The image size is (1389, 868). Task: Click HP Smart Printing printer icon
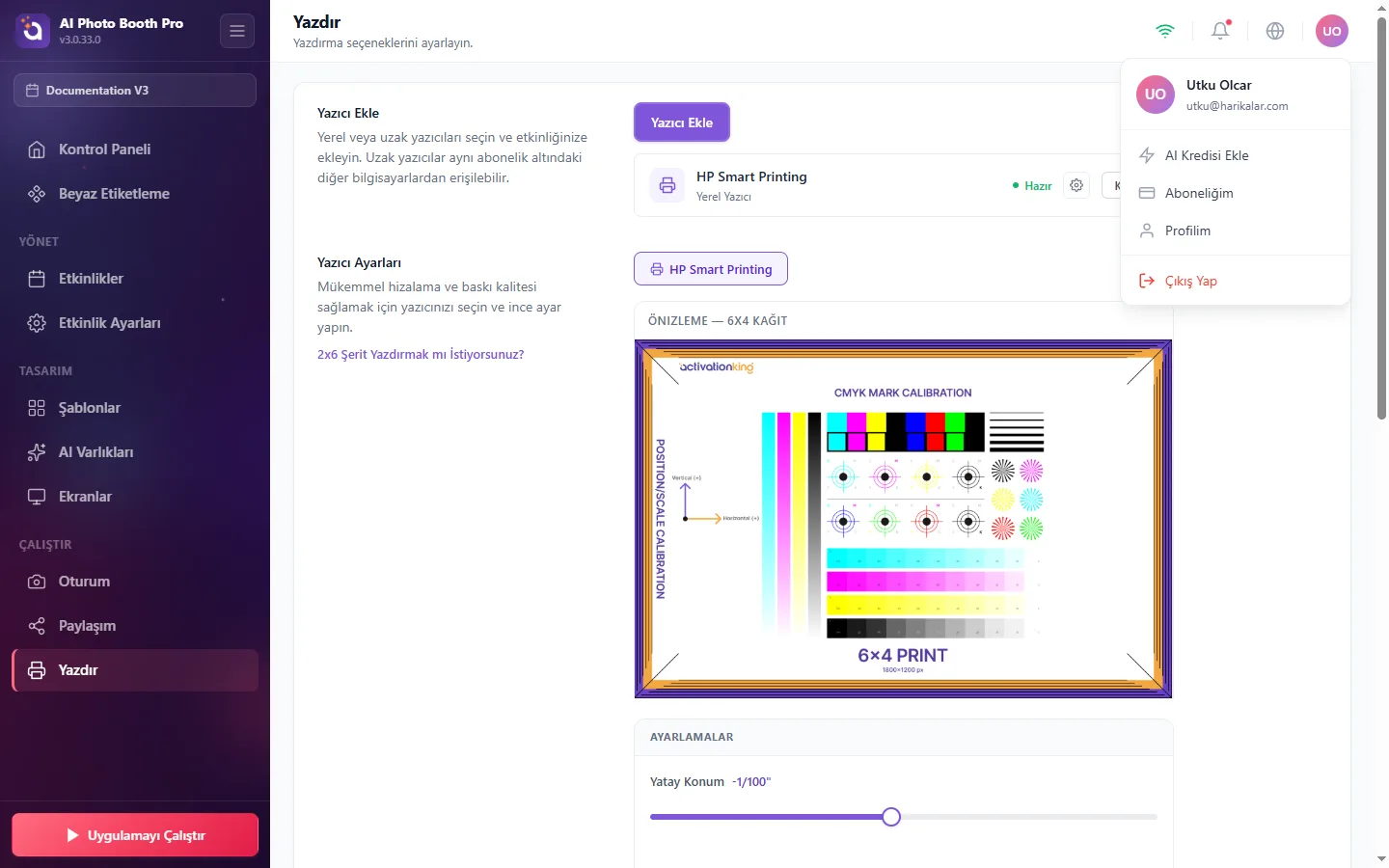tap(667, 185)
